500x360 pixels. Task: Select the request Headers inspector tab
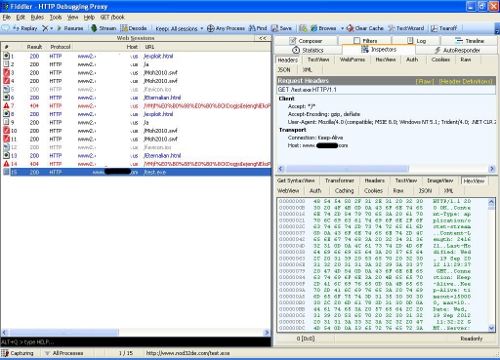[x=288, y=60]
